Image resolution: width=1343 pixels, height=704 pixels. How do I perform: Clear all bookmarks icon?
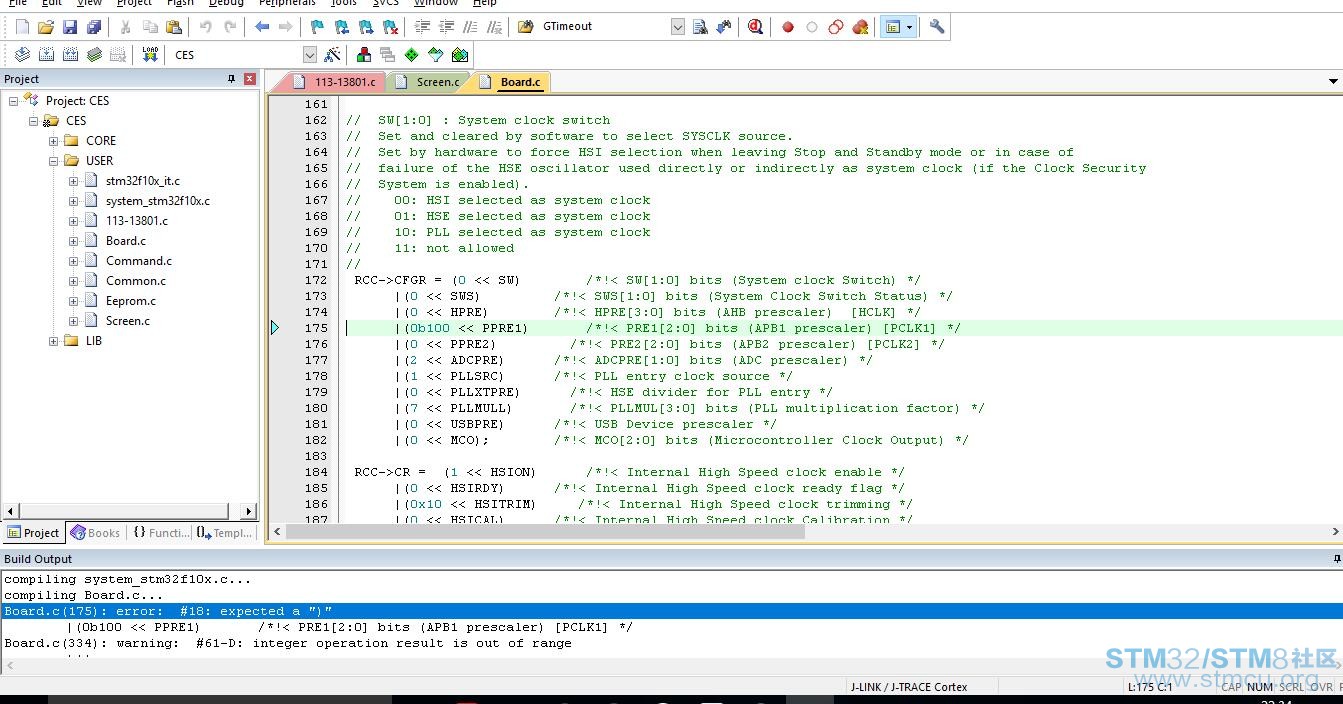pos(390,27)
